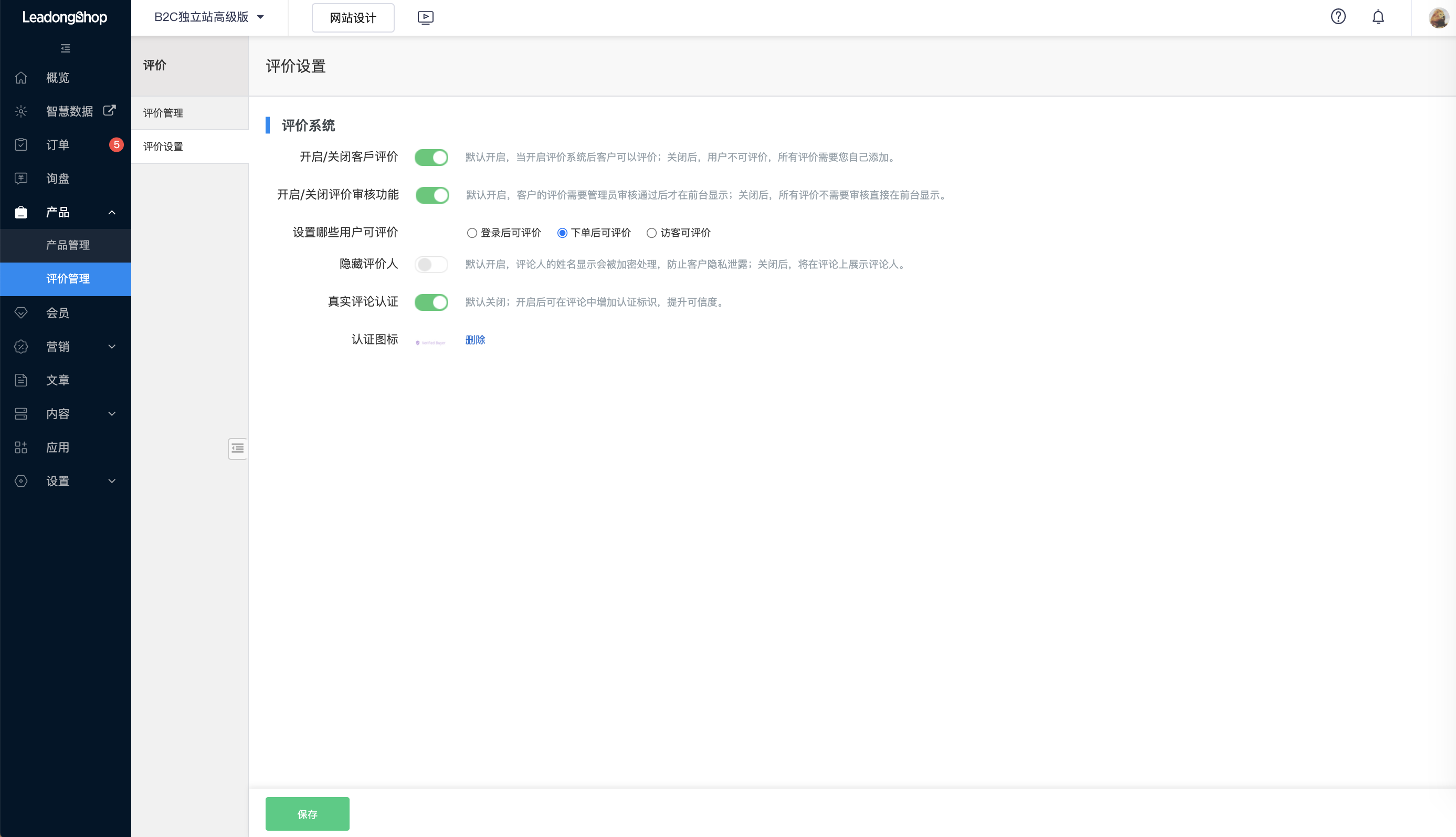Click the 网站设计 button
This screenshot has width=1456, height=837.
[353, 18]
